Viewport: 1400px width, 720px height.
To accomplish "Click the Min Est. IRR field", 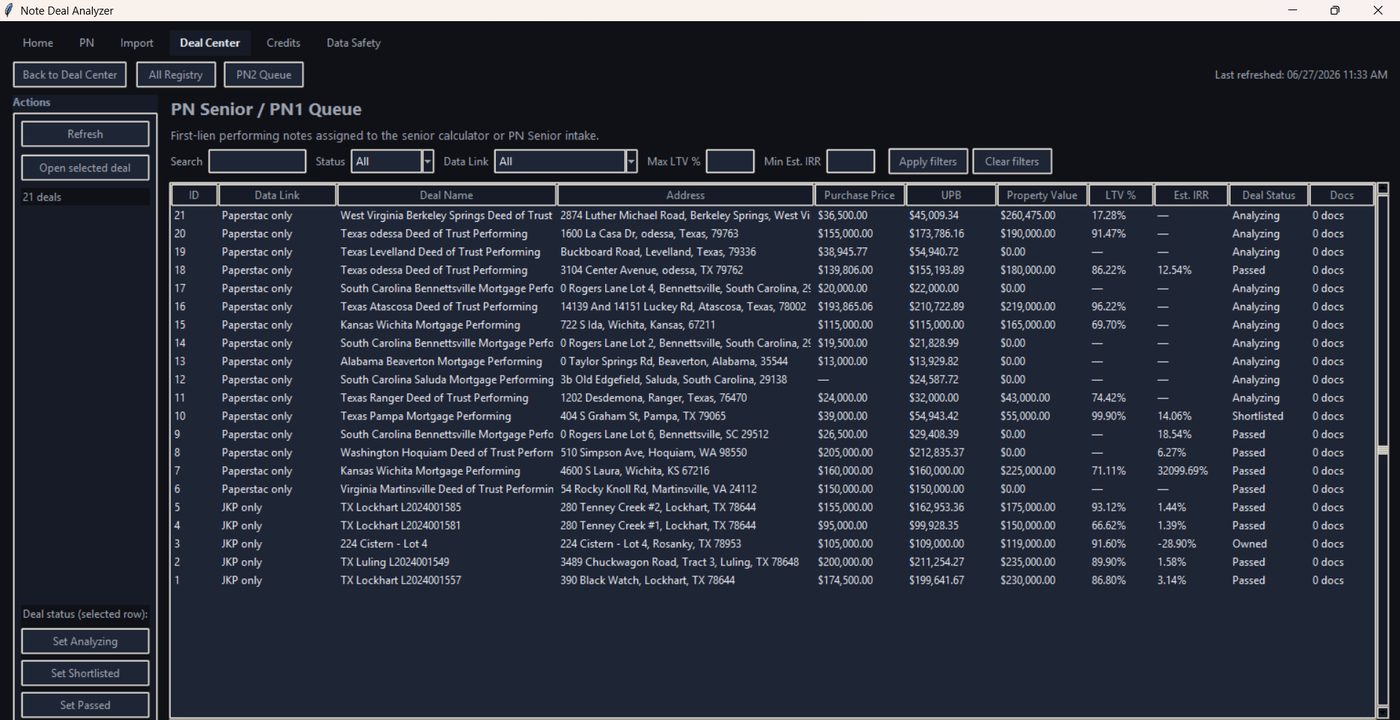I will coord(851,161).
